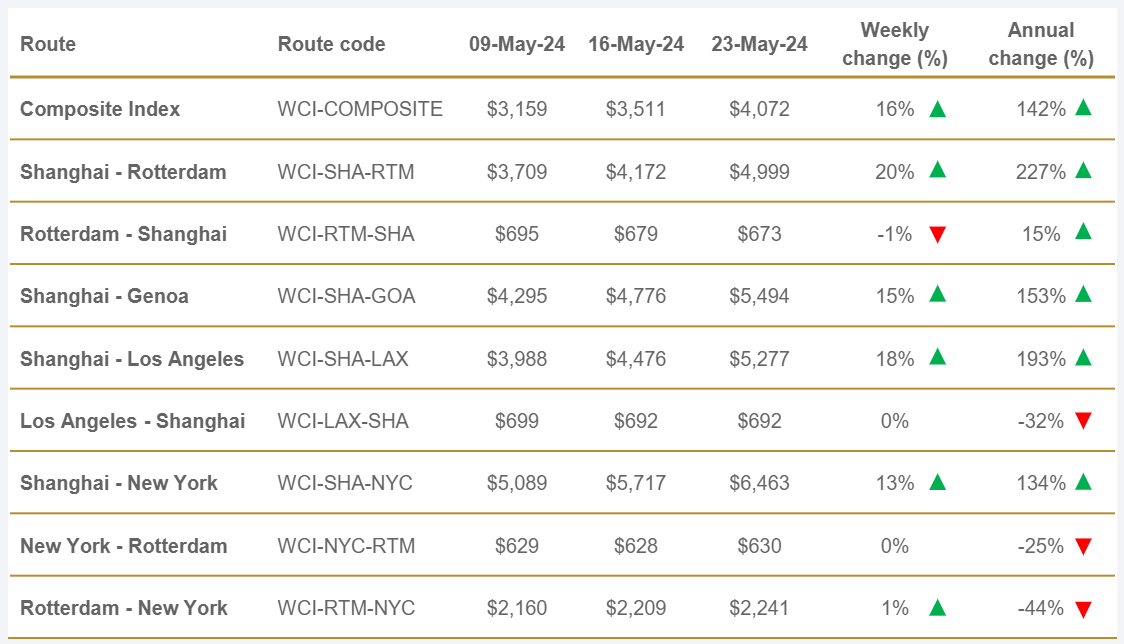This screenshot has height=644, width=1124.
Task: Click green weekly arrow for Shanghai - Genoa row
Action: tap(937, 294)
